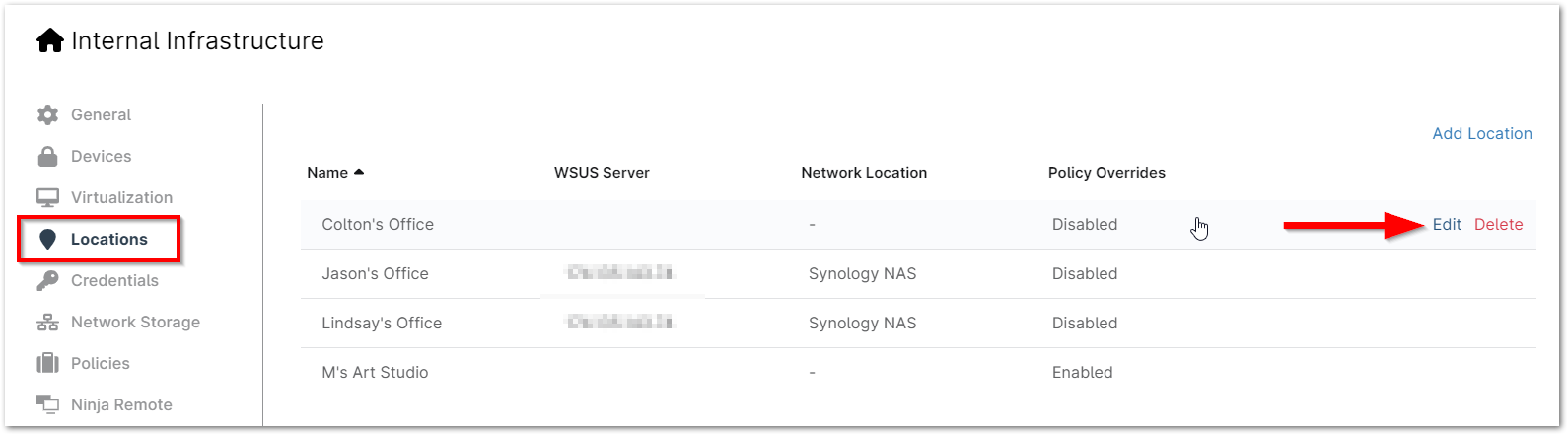Click the Policy Overrides column header
Image resolution: width=1568 pixels, height=435 pixels.
[x=1105, y=173]
